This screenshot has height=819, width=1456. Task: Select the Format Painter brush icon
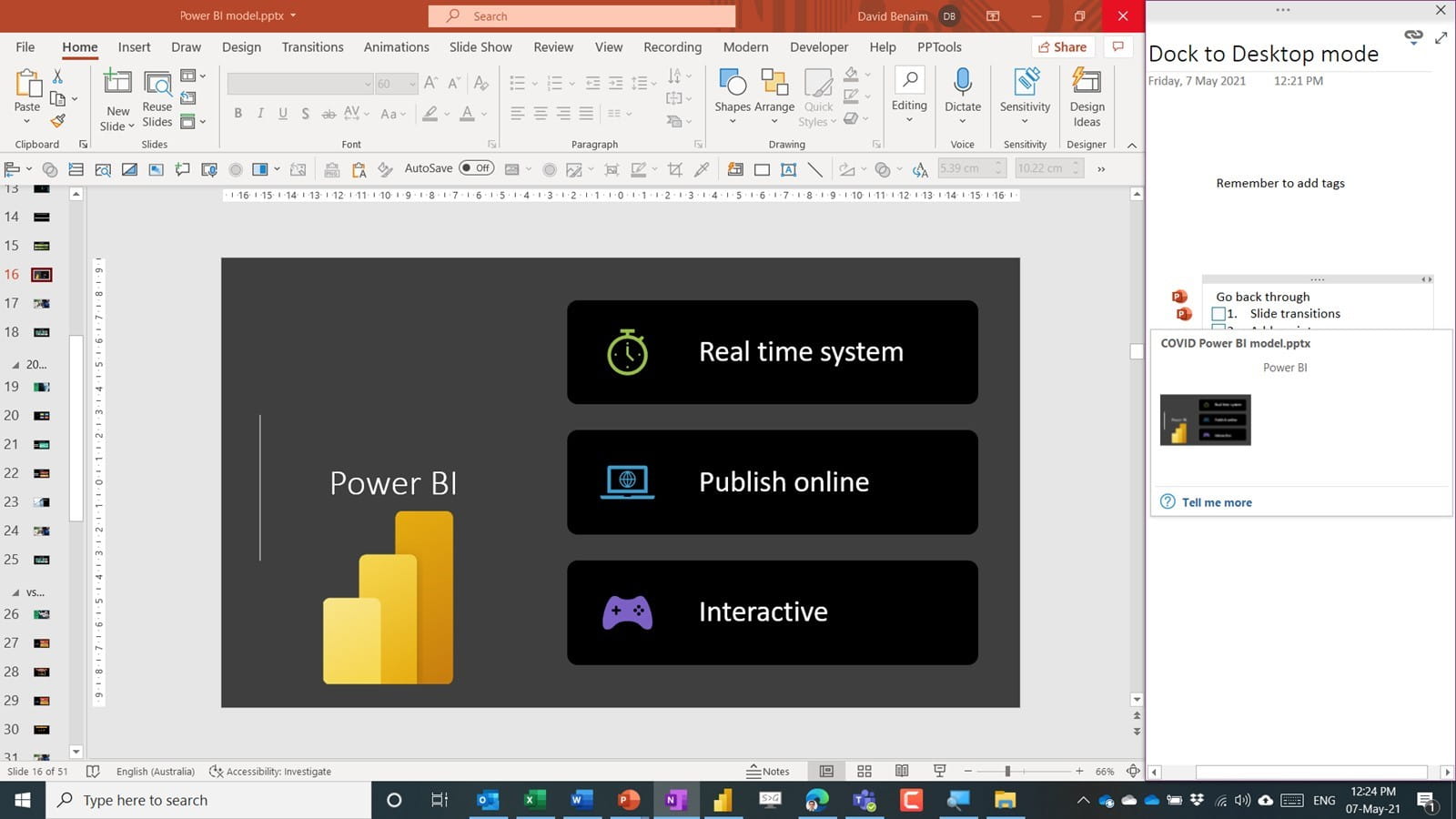[58, 121]
